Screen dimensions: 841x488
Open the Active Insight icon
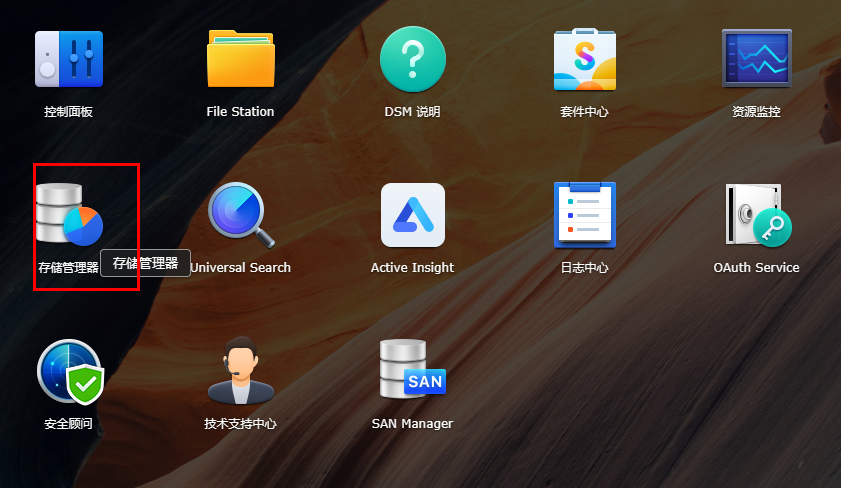[412, 215]
